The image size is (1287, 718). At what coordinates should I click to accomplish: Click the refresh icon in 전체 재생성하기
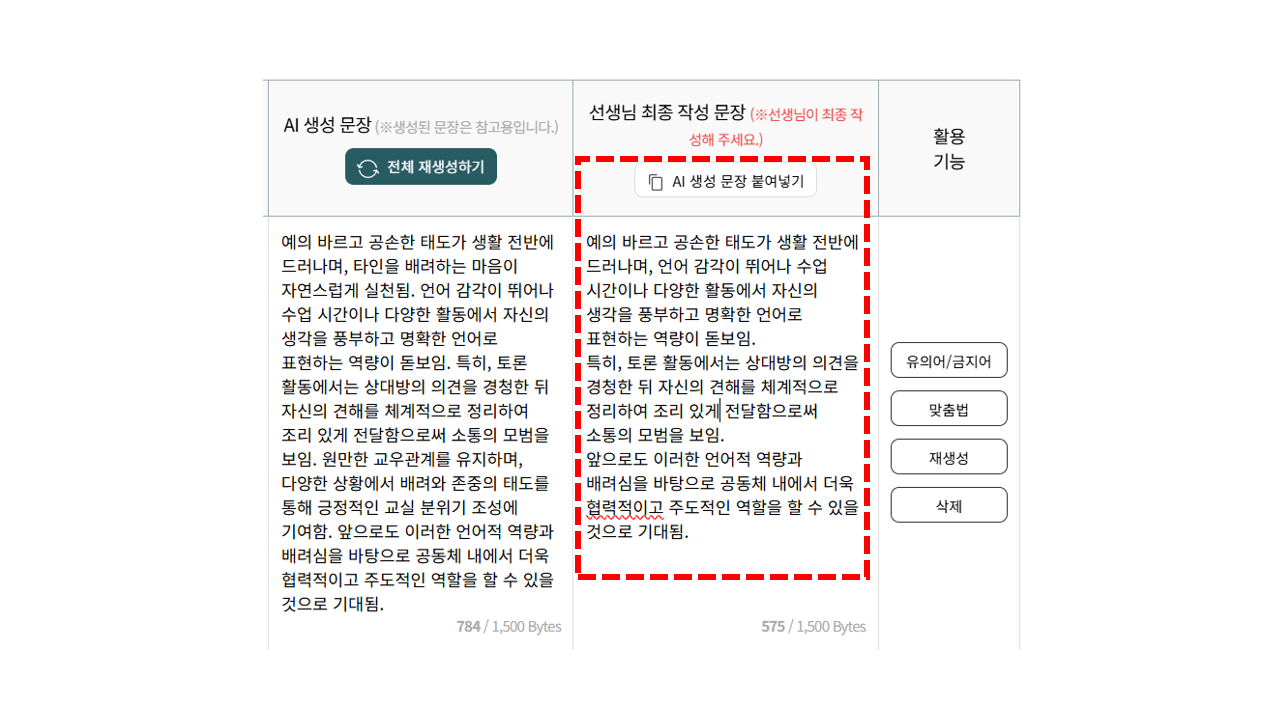(x=367, y=168)
